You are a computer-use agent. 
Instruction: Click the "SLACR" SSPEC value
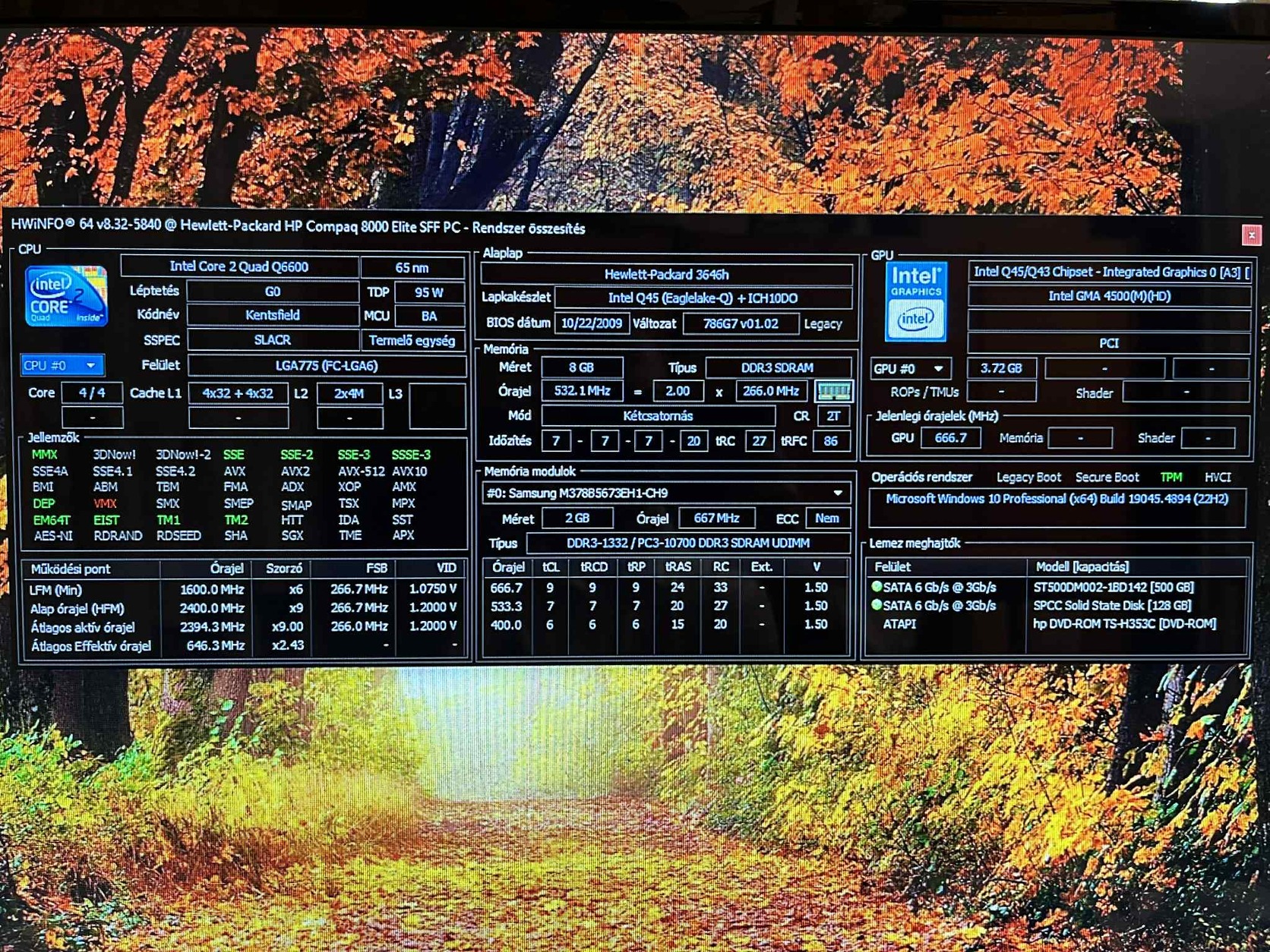coord(273,340)
